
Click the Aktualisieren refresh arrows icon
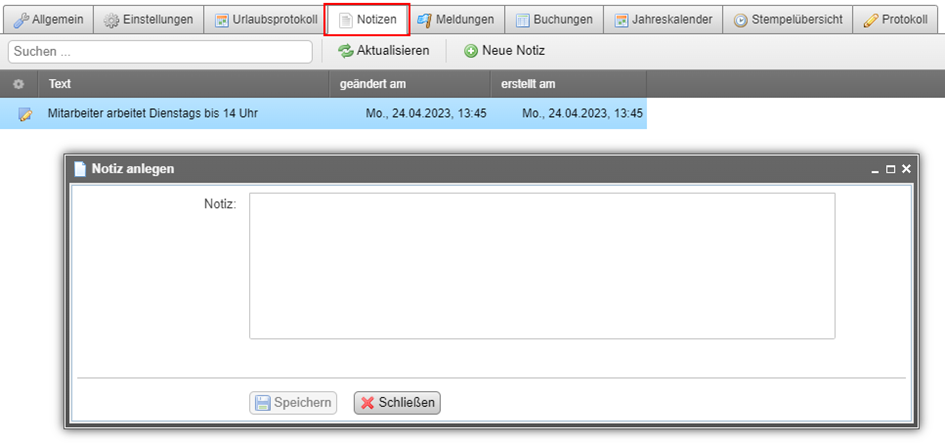[345, 51]
